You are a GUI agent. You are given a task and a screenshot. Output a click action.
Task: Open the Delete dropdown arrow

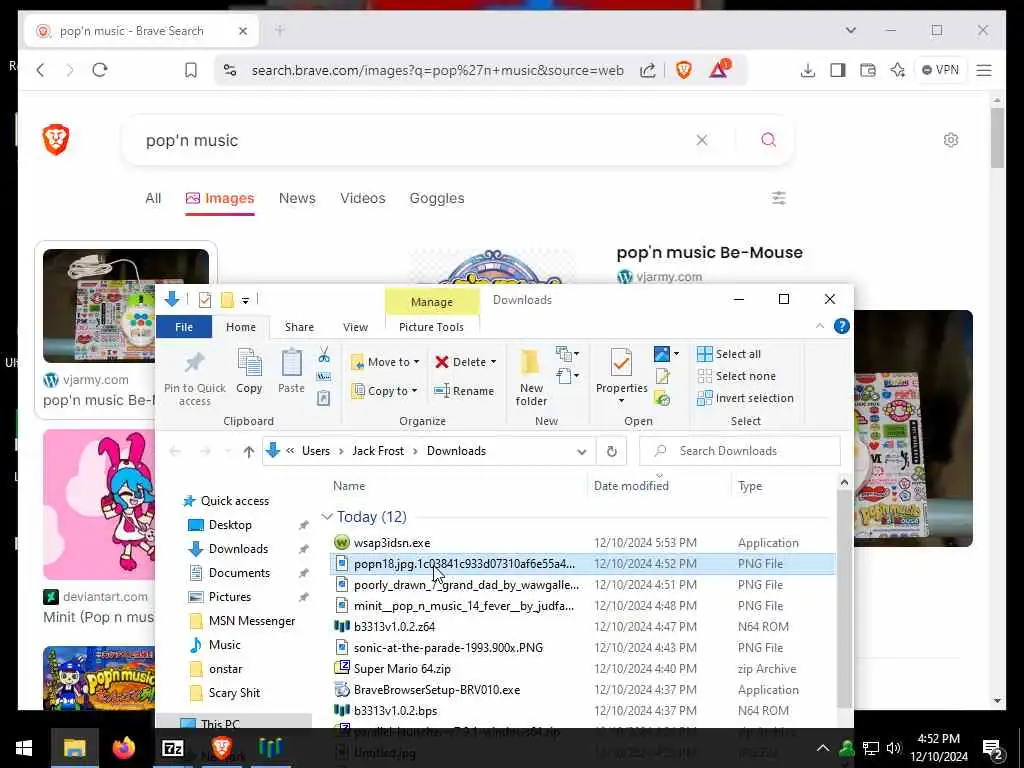[494, 362]
